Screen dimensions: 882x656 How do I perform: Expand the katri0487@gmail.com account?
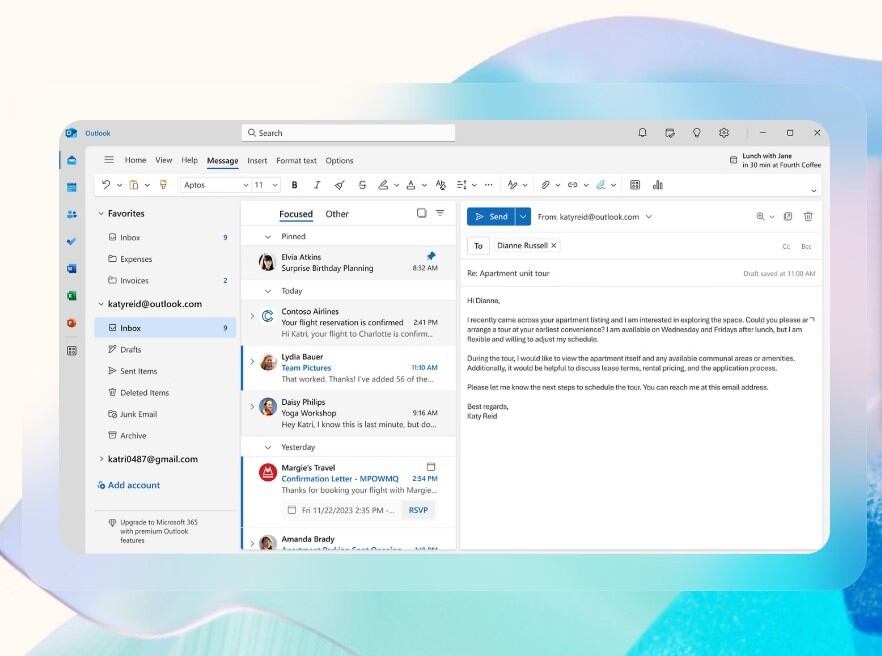click(101, 459)
